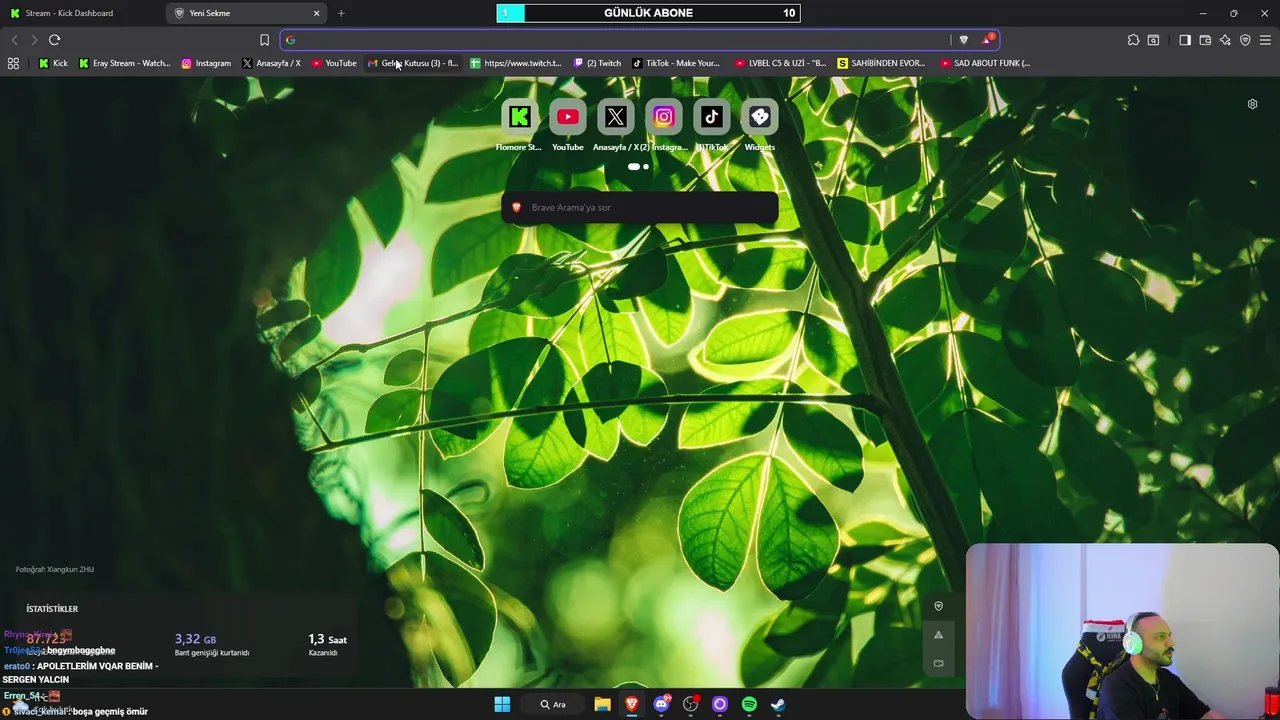Open the X top site tile
The width and height of the screenshot is (1280, 720).
tap(615, 117)
